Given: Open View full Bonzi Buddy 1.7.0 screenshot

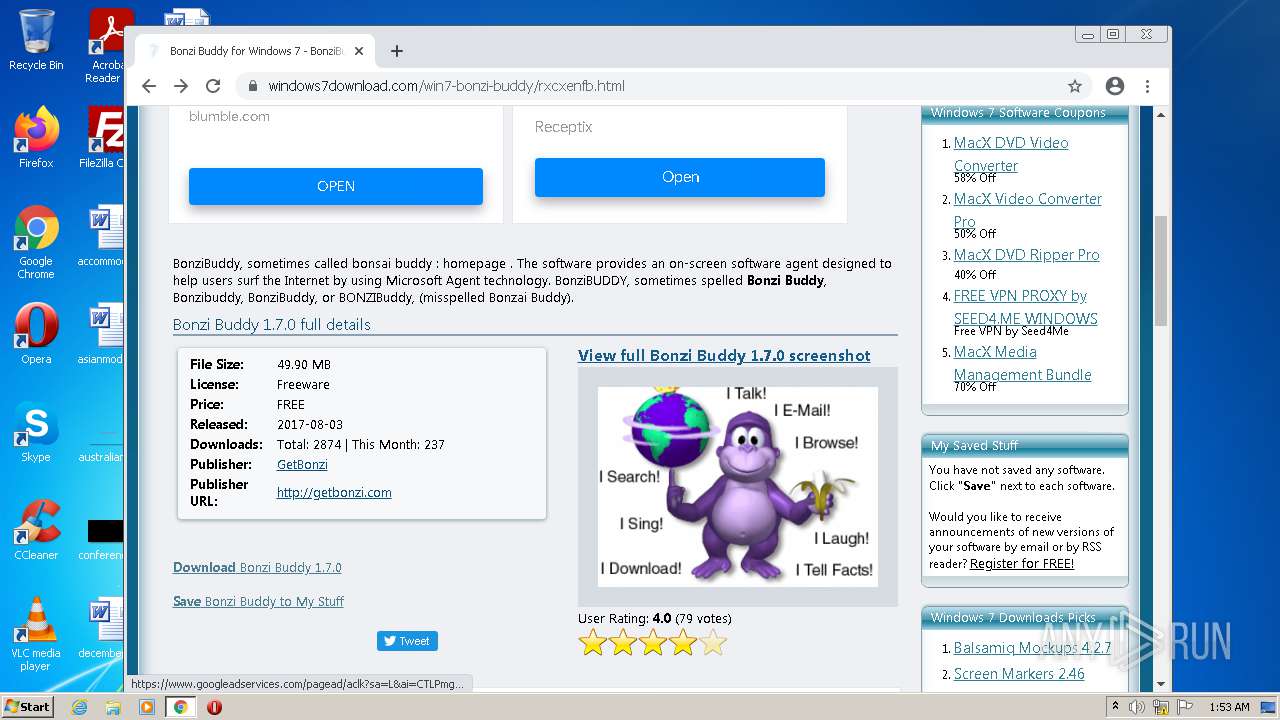Looking at the screenshot, I should pyautogui.click(x=724, y=355).
